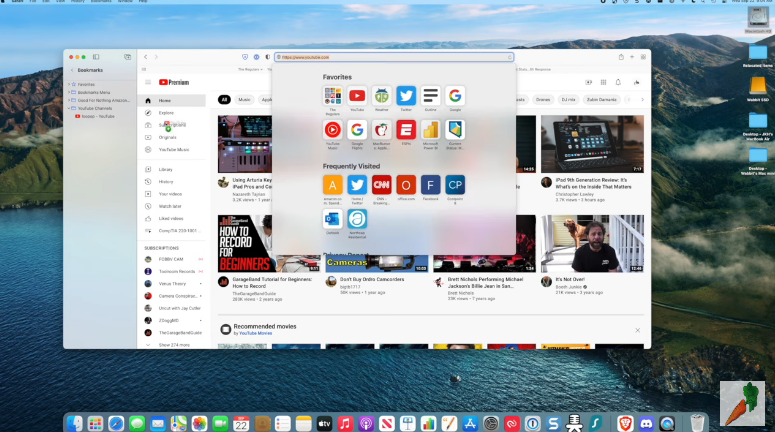
Task: Select the Music filter chip
Action: click(244, 99)
